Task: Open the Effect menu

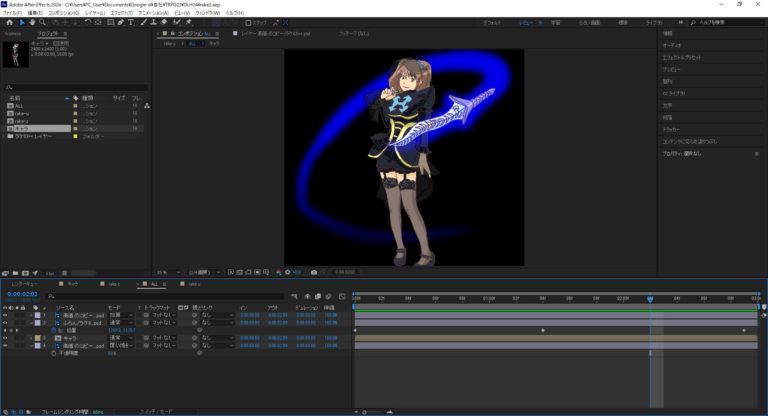Action: coord(121,13)
